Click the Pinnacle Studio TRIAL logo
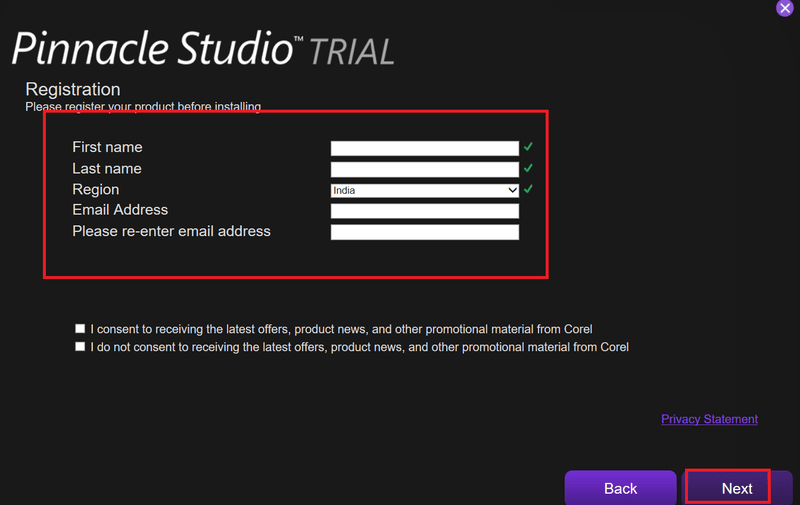 click(203, 48)
